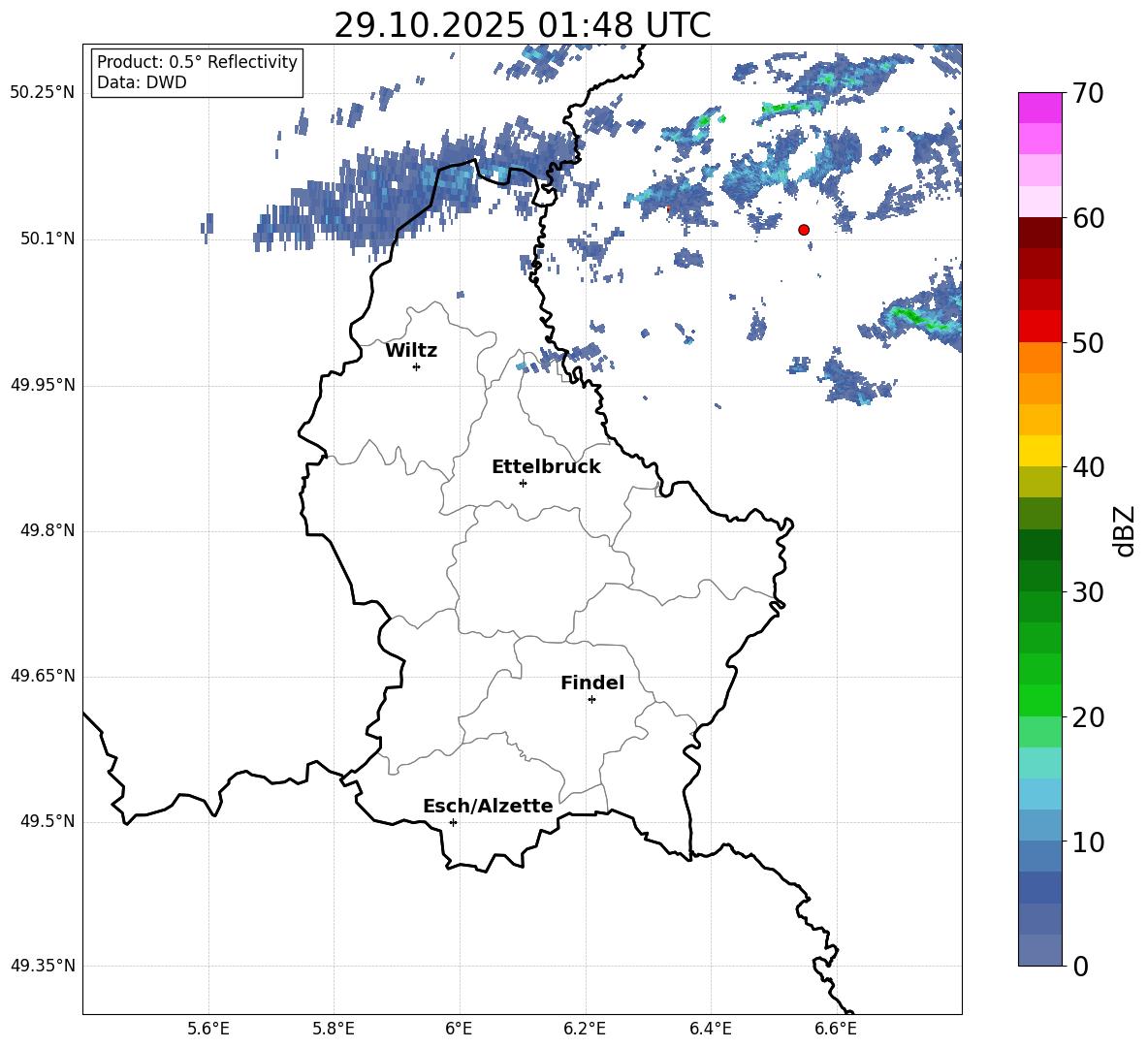The image size is (1148, 1048).
Task: Click the 5.8°E longitude label
Action: (334, 1029)
